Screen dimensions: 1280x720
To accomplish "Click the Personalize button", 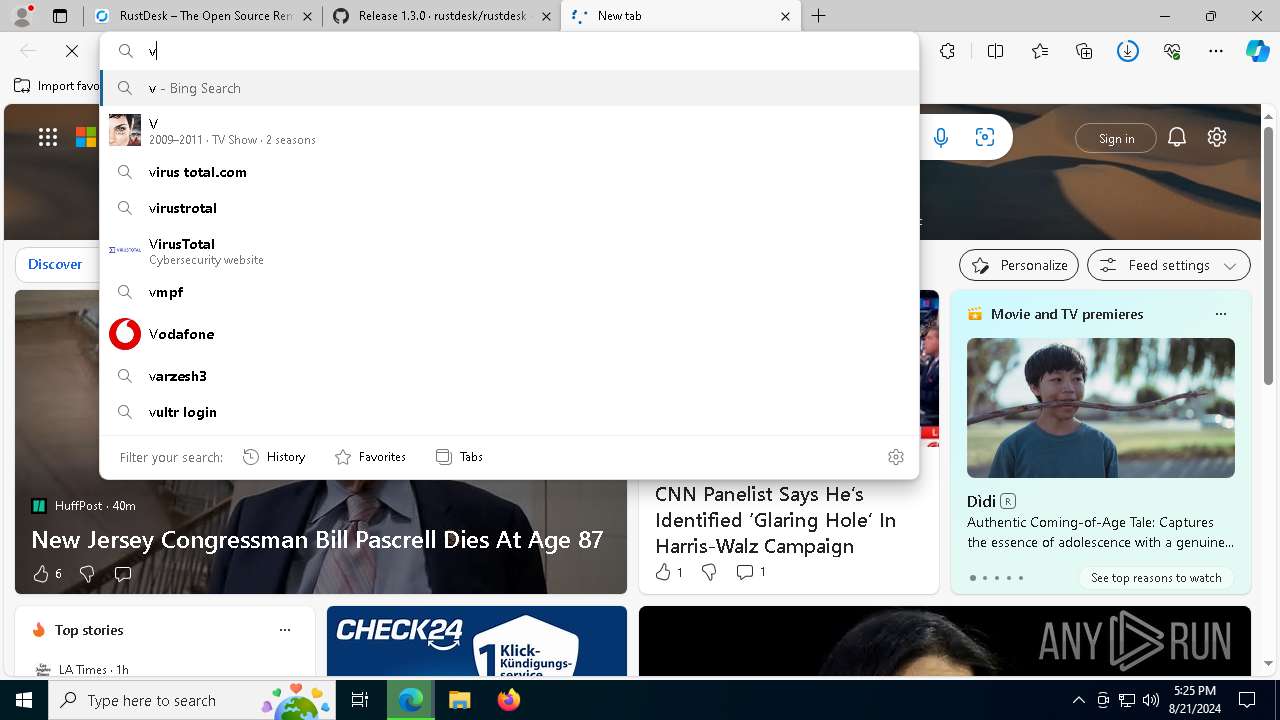I will (1019, 265).
